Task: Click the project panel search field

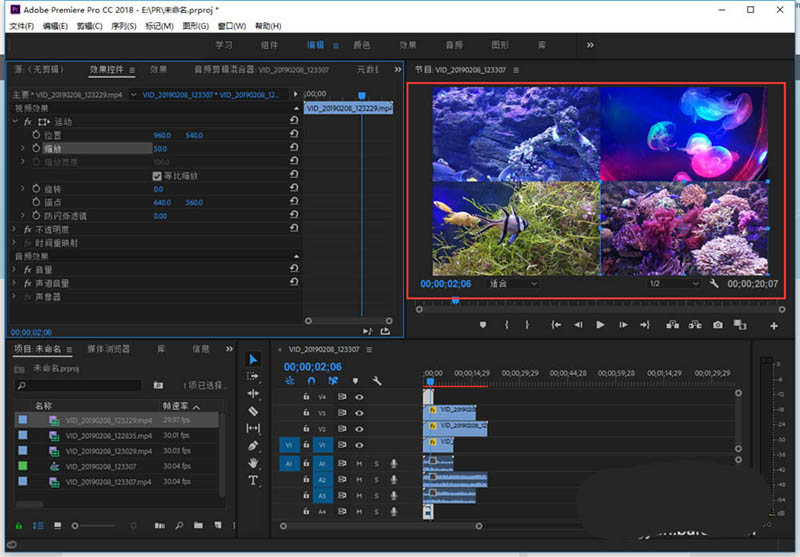Action: pos(78,385)
